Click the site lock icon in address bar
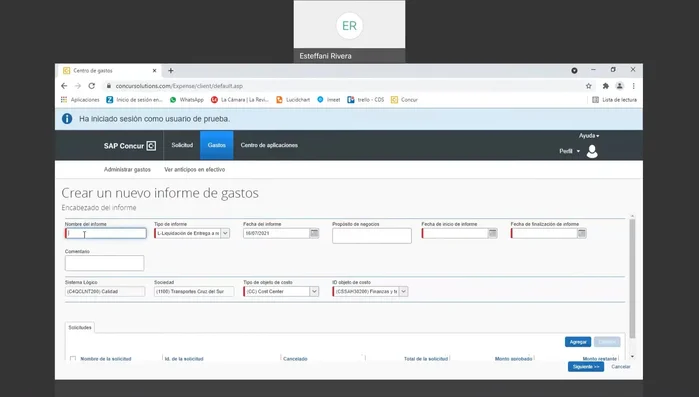The image size is (699, 397). coord(108,86)
